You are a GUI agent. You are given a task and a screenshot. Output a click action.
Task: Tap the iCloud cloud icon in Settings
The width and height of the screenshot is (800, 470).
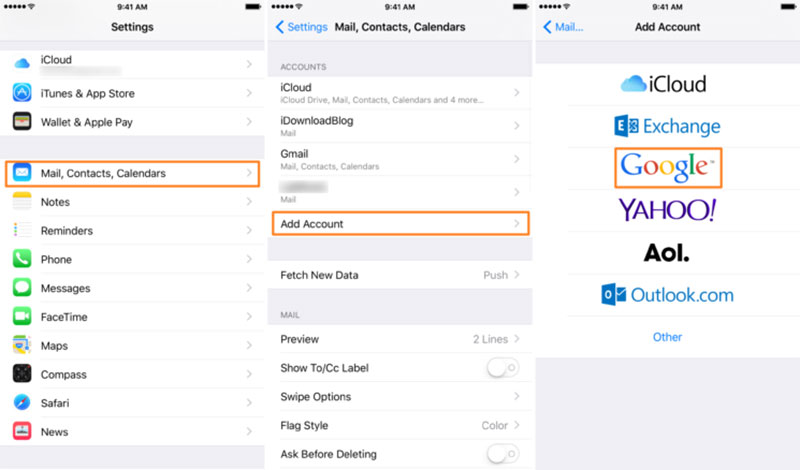[x=22, y=65]
